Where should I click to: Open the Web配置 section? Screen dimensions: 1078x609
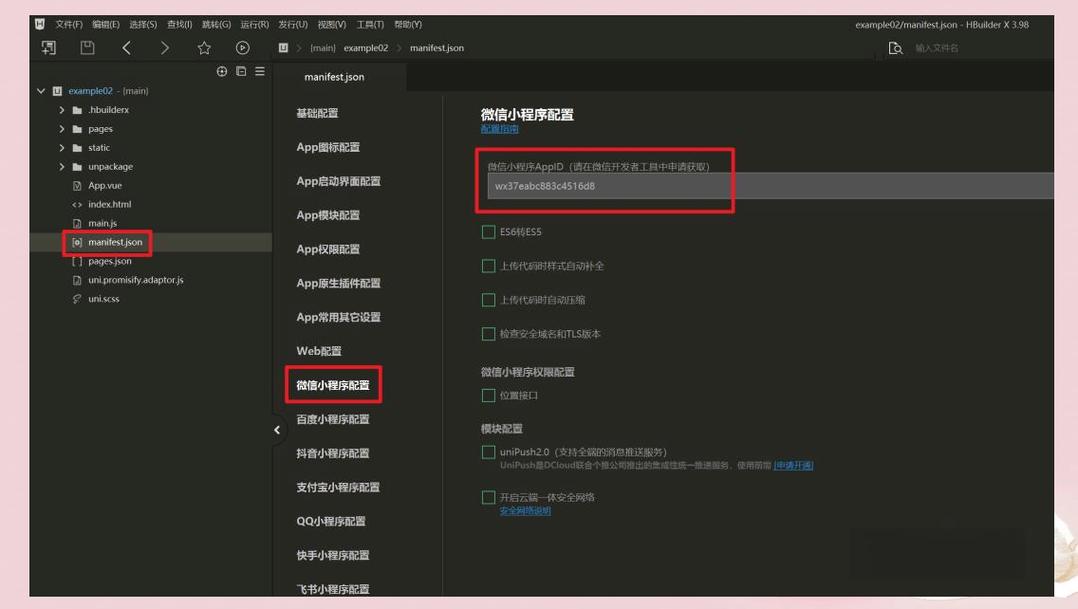pos(318,351)
